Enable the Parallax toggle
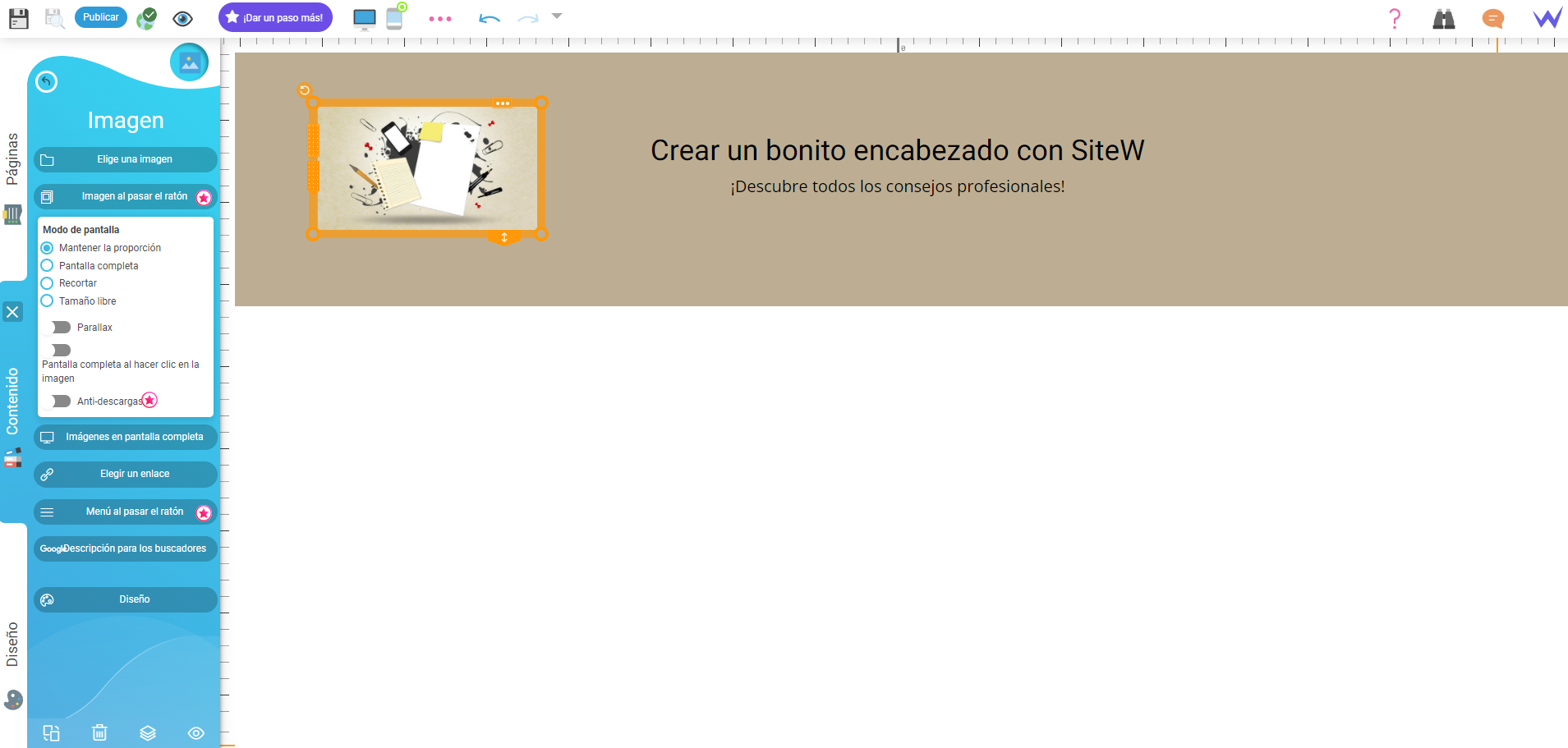 click(x=61, y=328)
